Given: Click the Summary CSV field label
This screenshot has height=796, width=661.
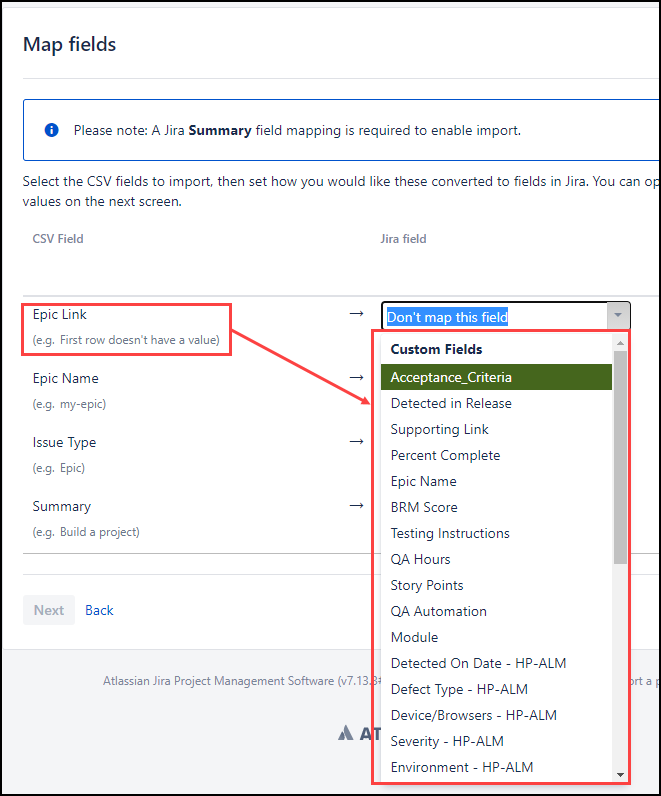Looking at the screenshot, I should (x=61, y=506).
